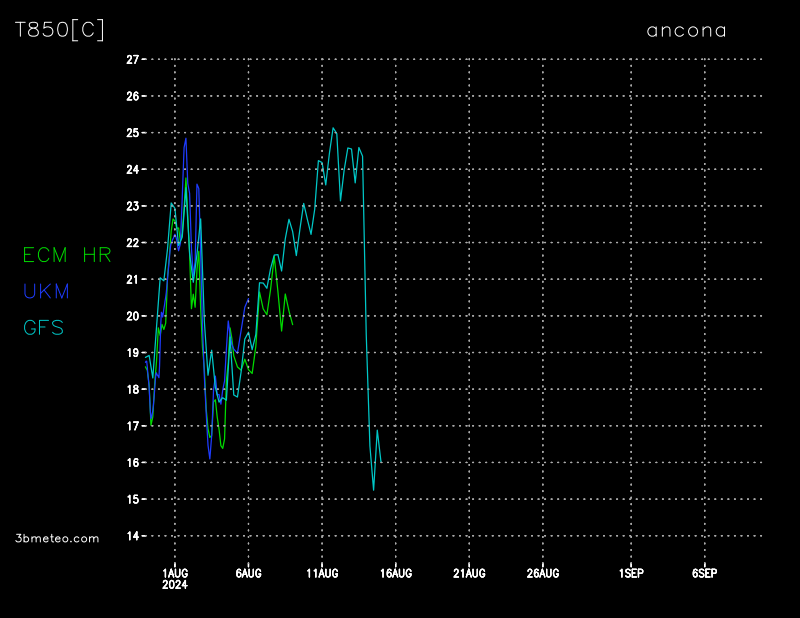Click the 1AUG date axis label

click(175, 573)
